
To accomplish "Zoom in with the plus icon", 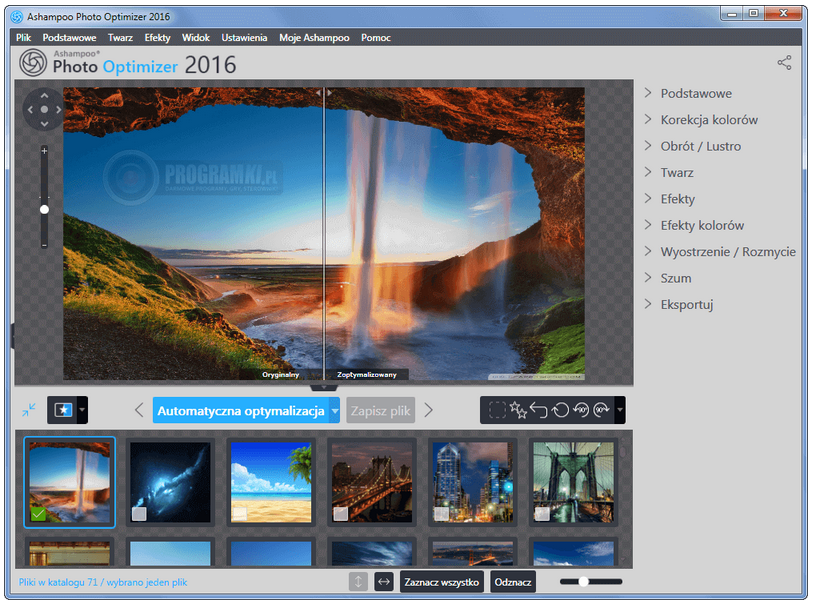I will tap(45, 151).
